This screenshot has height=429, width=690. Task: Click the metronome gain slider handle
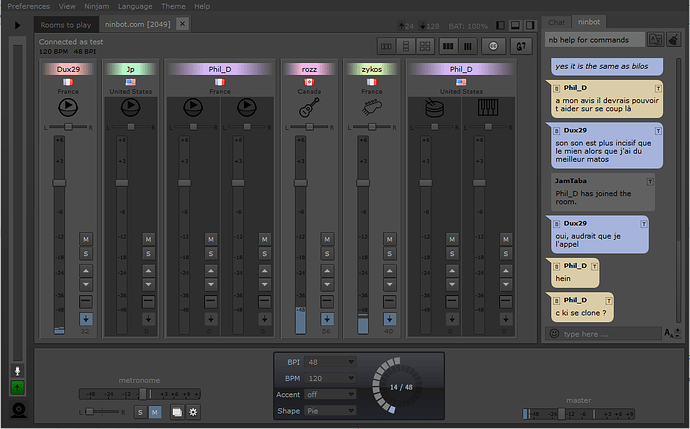click(143, 394)
